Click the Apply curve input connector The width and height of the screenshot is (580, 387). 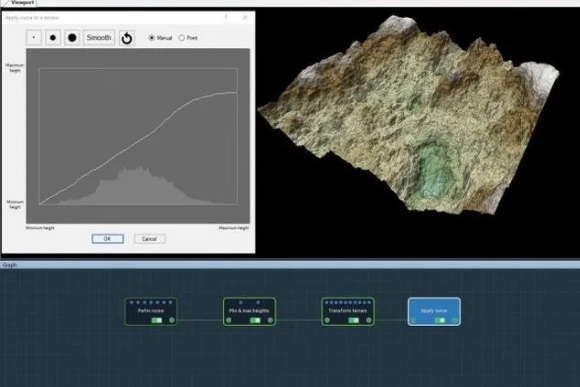[x=414, y=320]
